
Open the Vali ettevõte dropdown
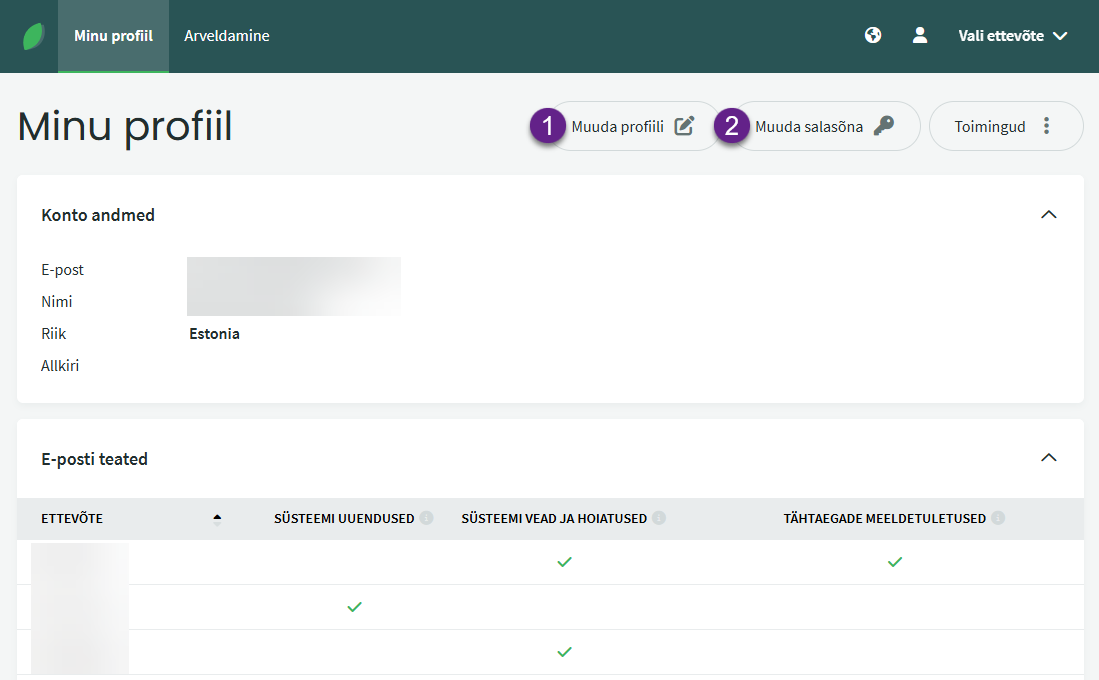[1012, 36]
